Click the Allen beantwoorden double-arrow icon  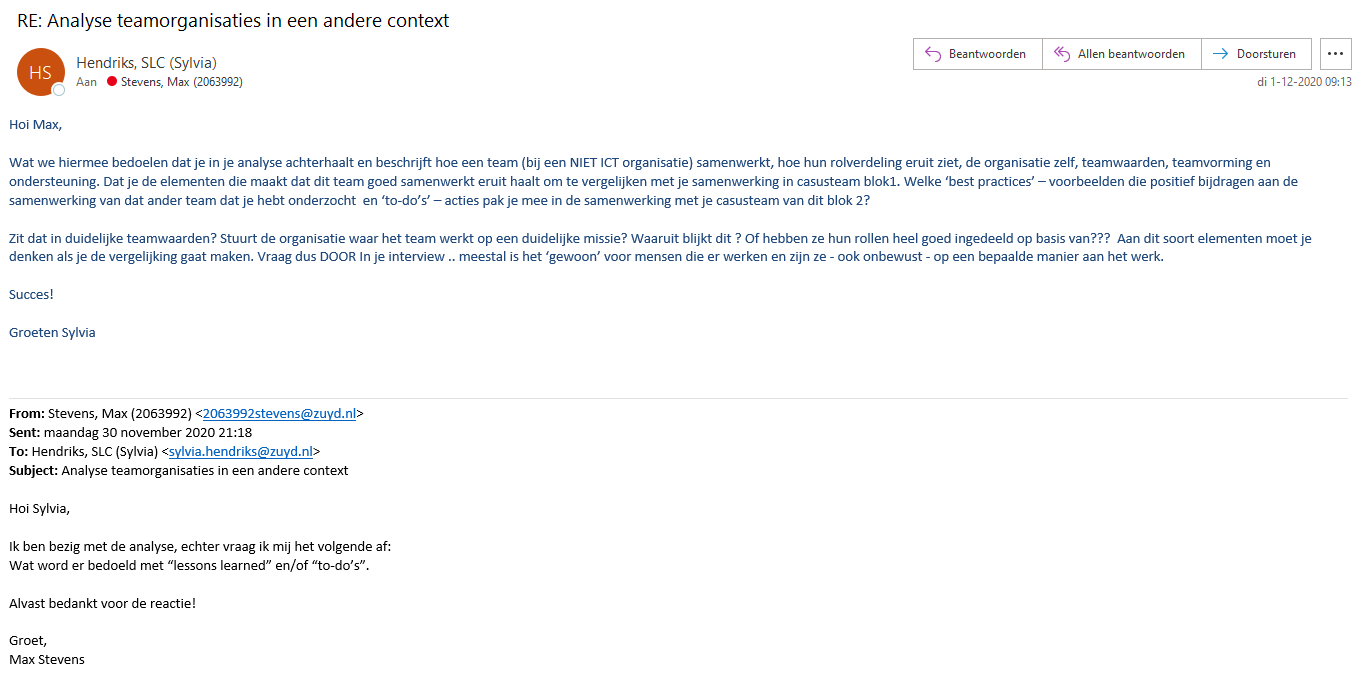1061,54
